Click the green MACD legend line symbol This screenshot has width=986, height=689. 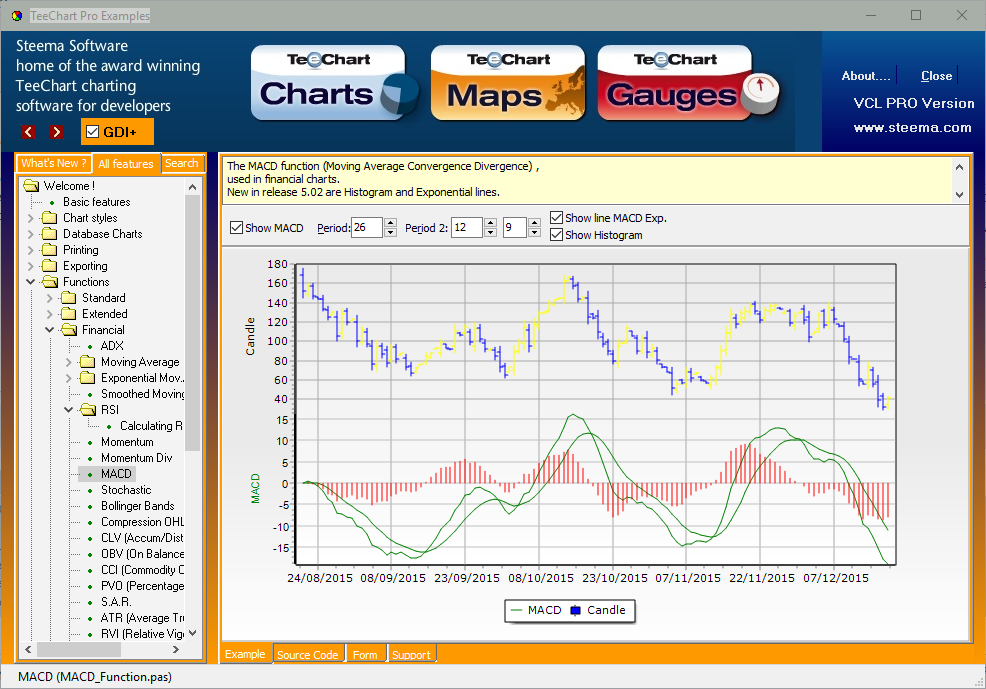click(517, 610)
